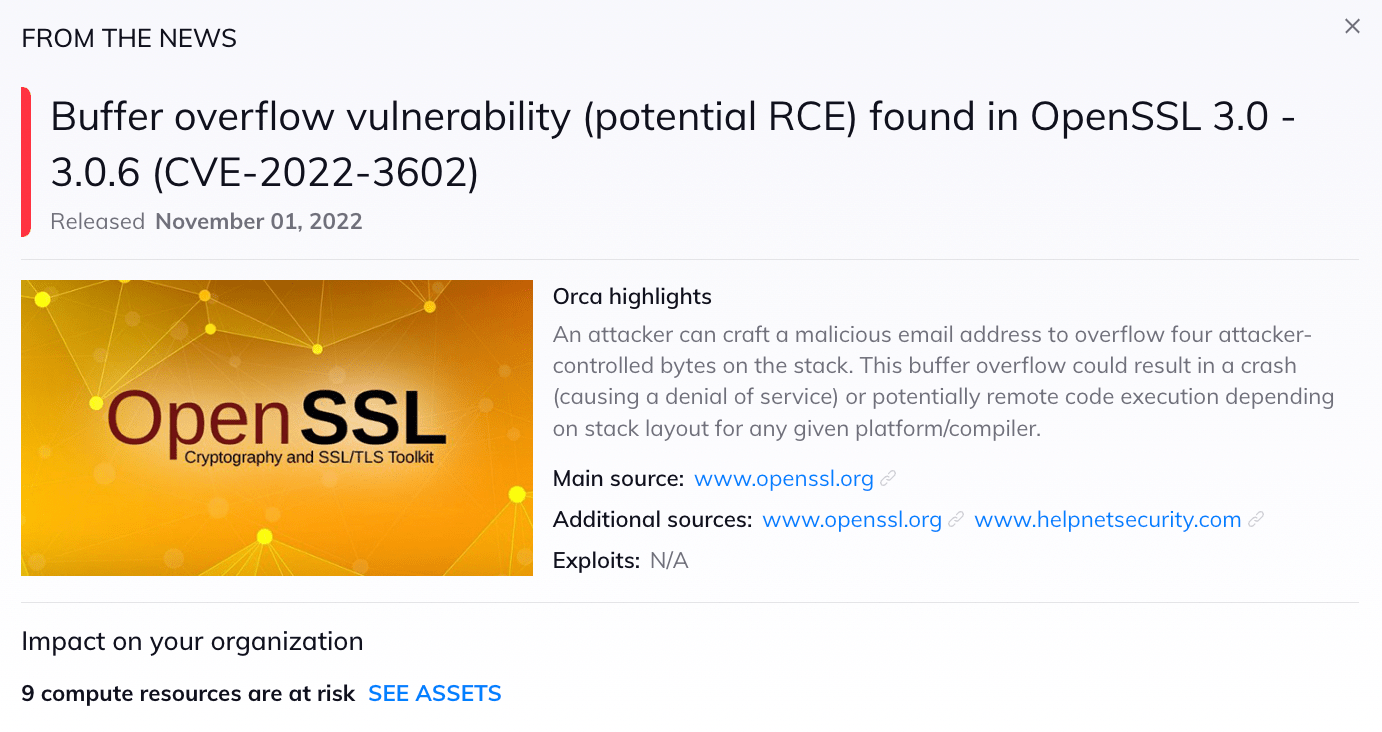Screen dimensions: 1382x732
Task: Click the Exploits N/A entry
Action: click(620, 560)
